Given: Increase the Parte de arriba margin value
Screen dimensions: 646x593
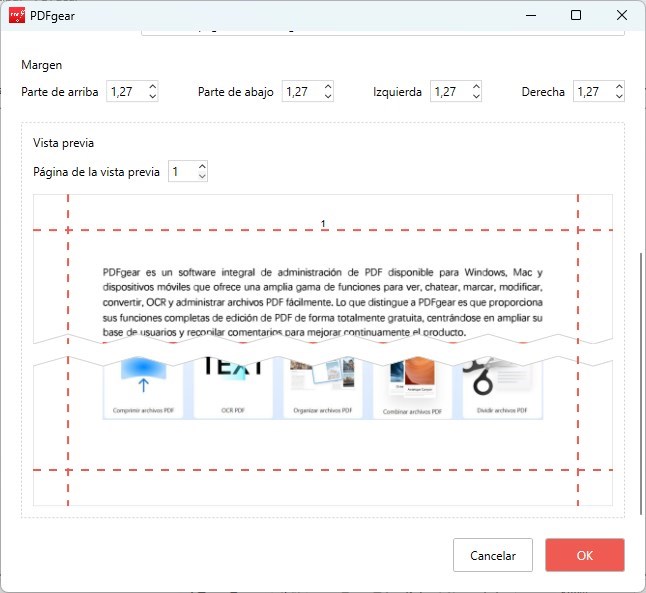Looking at the screenshot, I should pyautogui.click(x=152, y=87).
